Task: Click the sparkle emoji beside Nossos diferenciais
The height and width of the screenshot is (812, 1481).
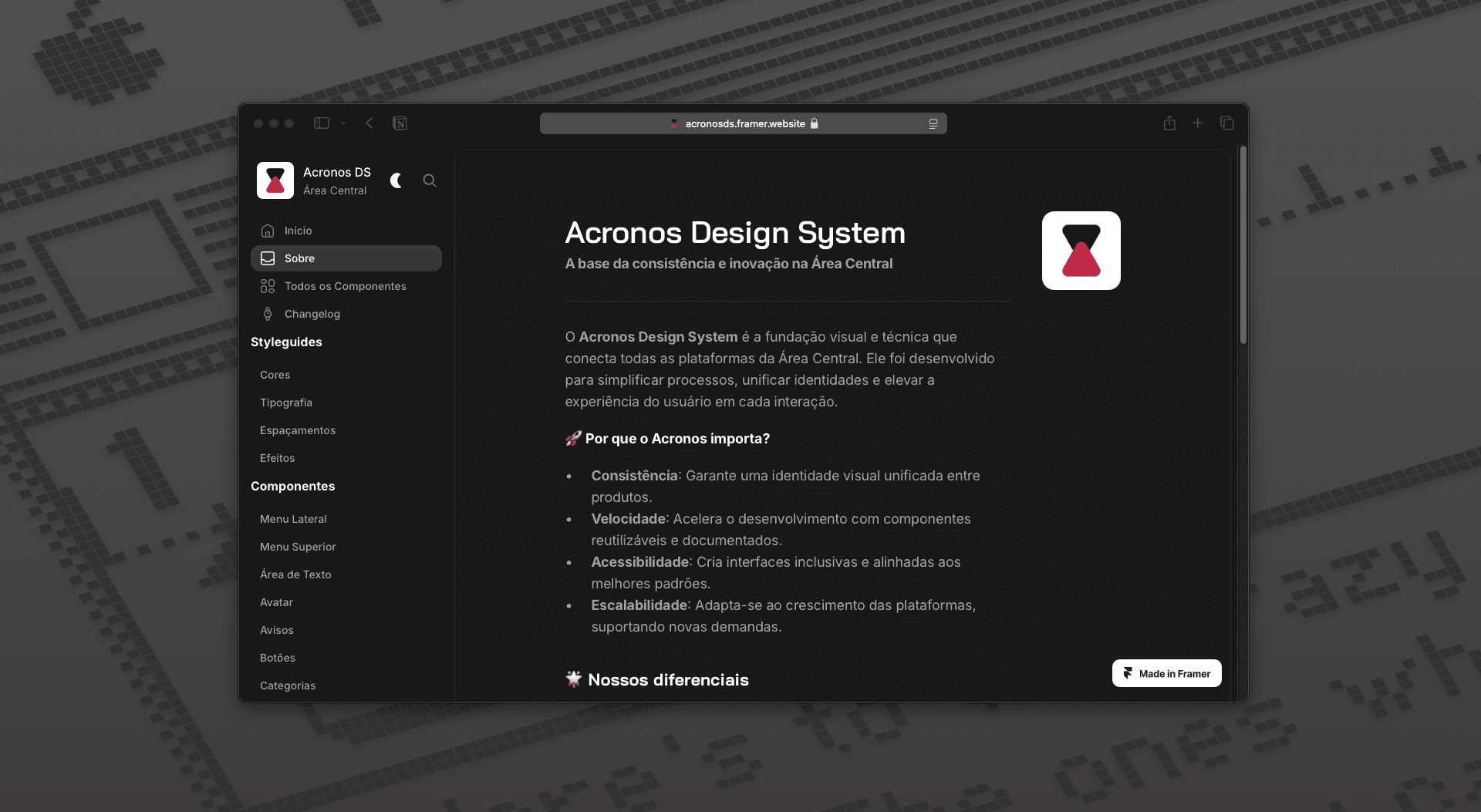Action: tap(574, 679)
